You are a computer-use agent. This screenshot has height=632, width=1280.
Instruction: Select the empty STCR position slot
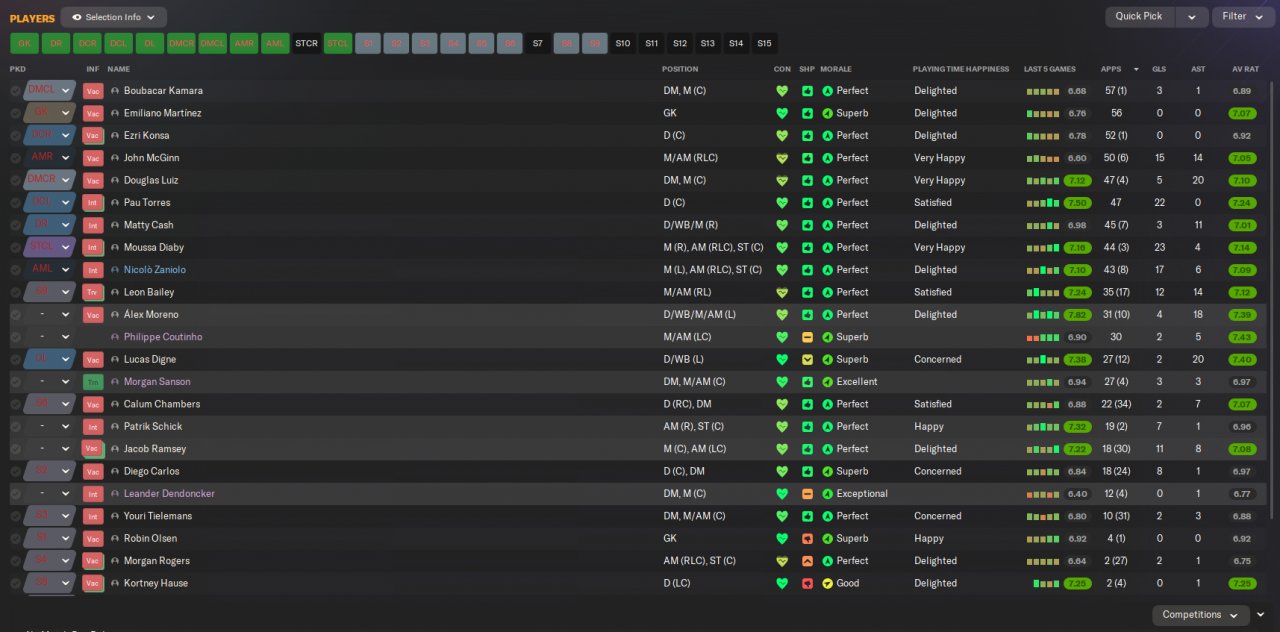[x=306, y=44]
